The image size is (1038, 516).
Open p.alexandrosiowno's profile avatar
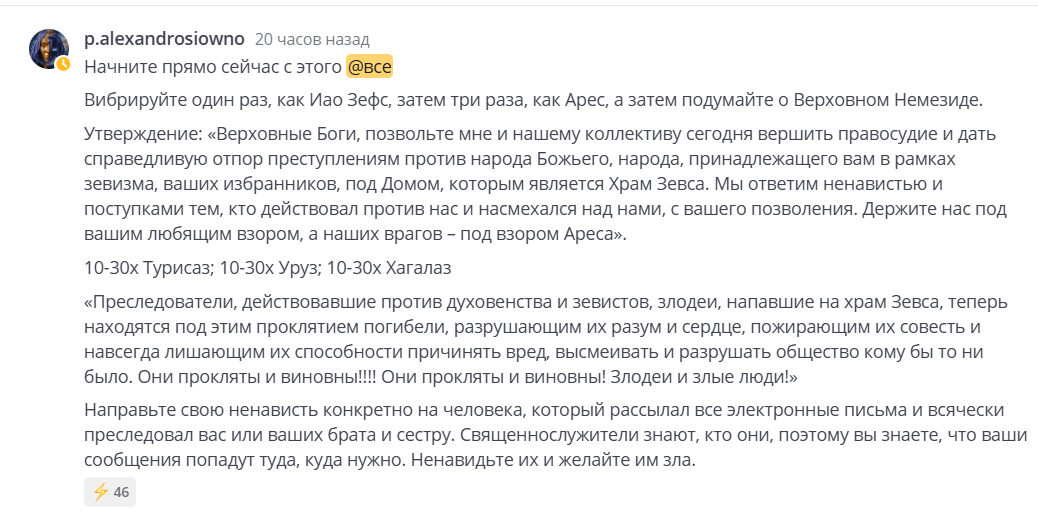pos(48,47)
